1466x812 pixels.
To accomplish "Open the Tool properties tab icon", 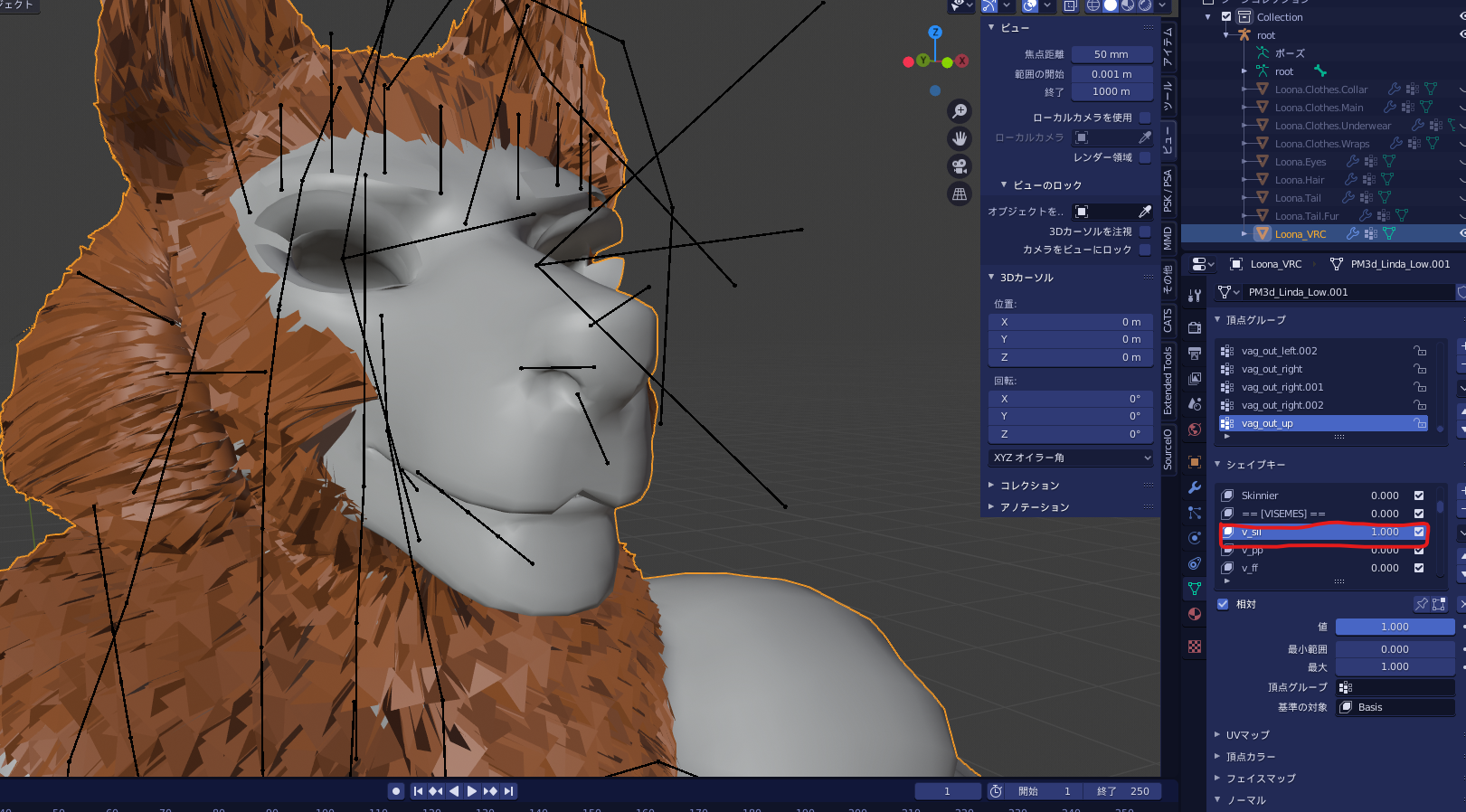I will (1195, 295).
